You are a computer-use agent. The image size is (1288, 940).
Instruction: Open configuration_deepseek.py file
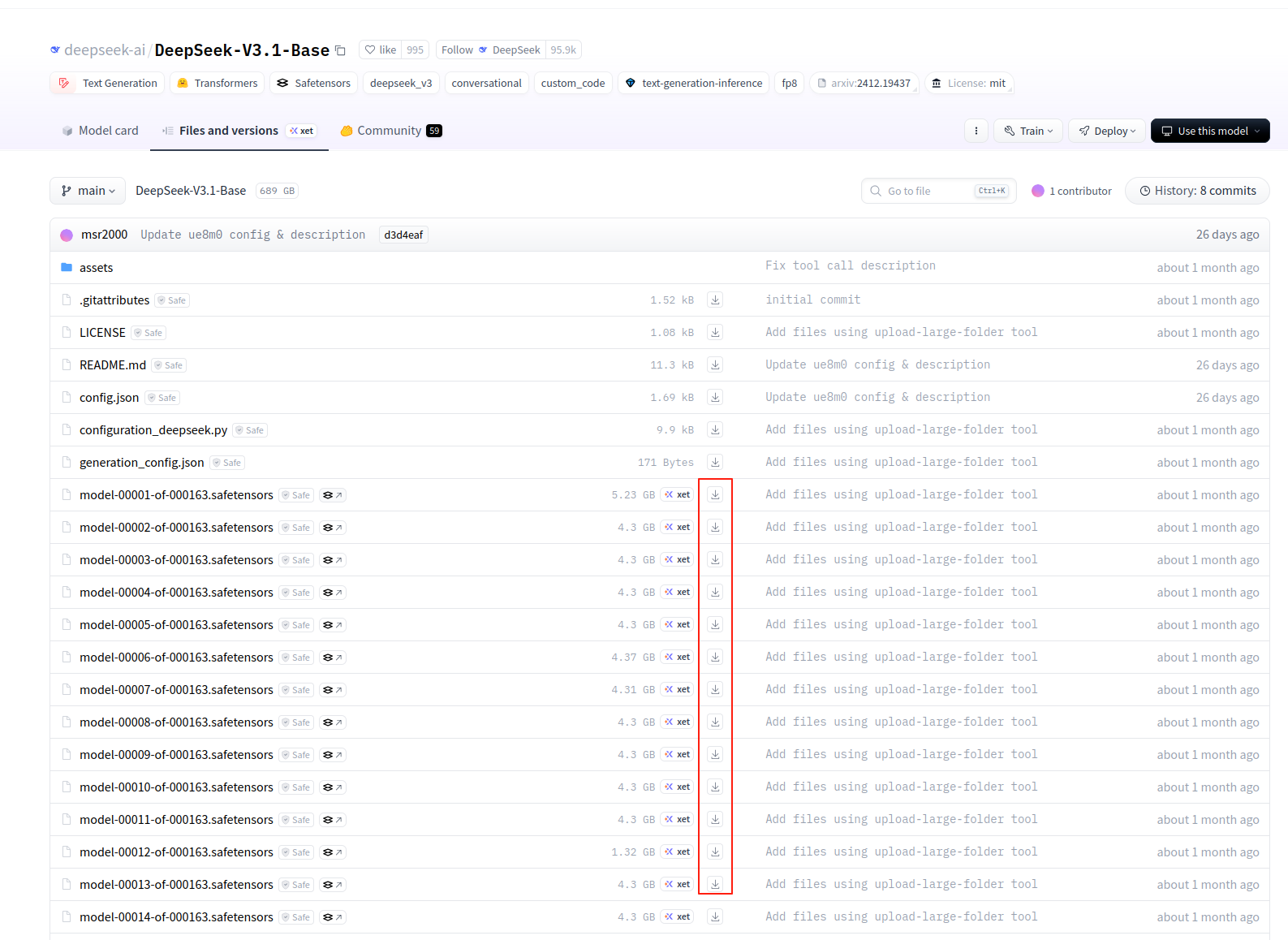point(153,430)
